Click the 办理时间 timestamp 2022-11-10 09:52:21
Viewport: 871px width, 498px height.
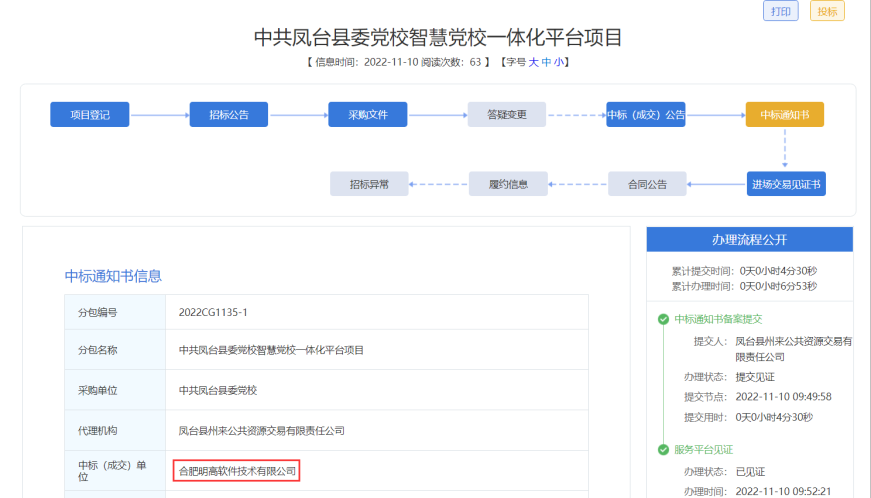(783, 491)
